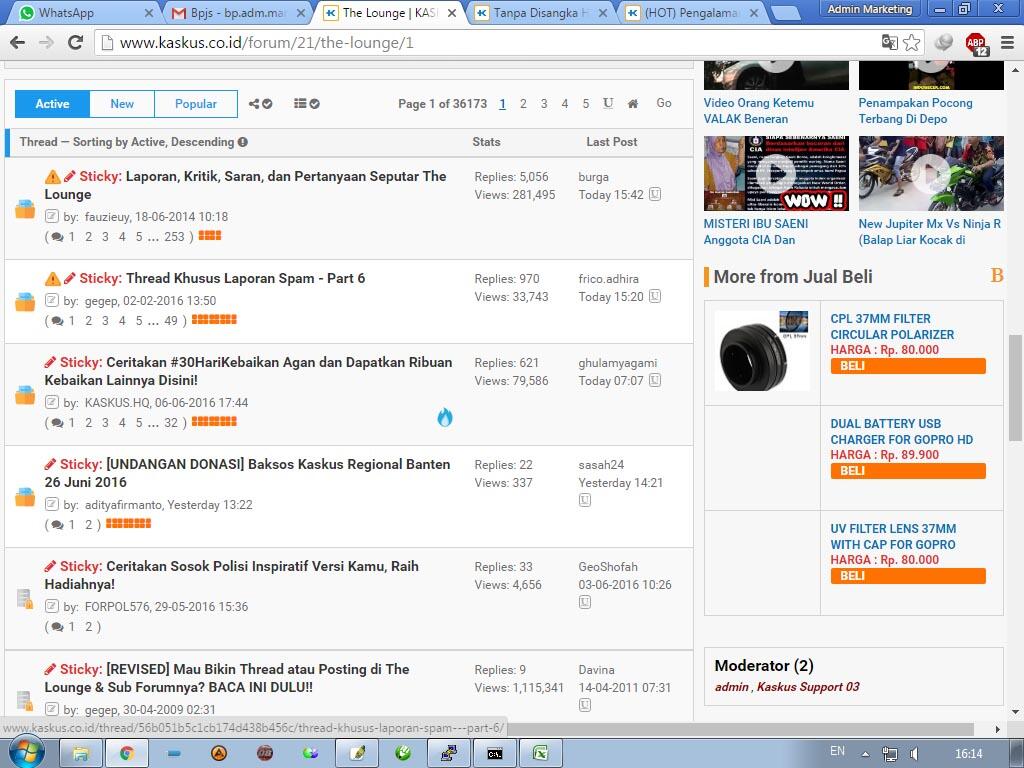Click the Go link in pagination
1024x768 pixels.
pos(664,103)
